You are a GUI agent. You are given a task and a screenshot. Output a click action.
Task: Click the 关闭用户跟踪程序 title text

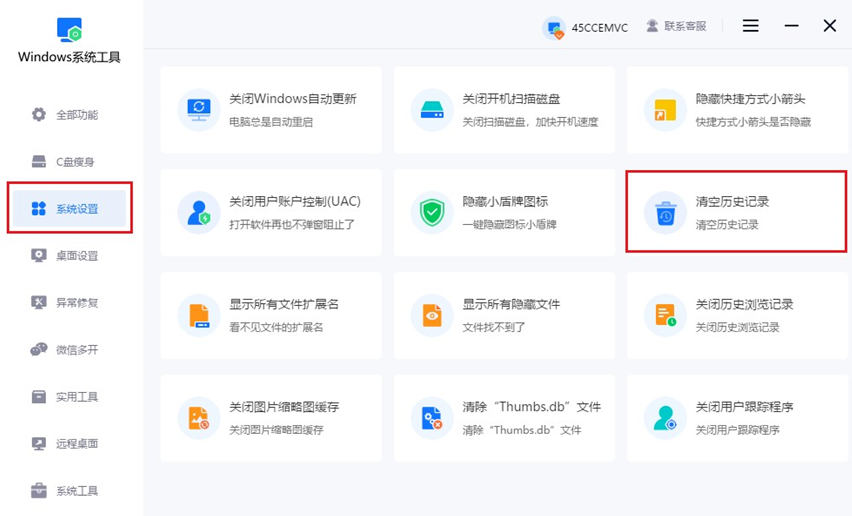[x=744, y=407]
